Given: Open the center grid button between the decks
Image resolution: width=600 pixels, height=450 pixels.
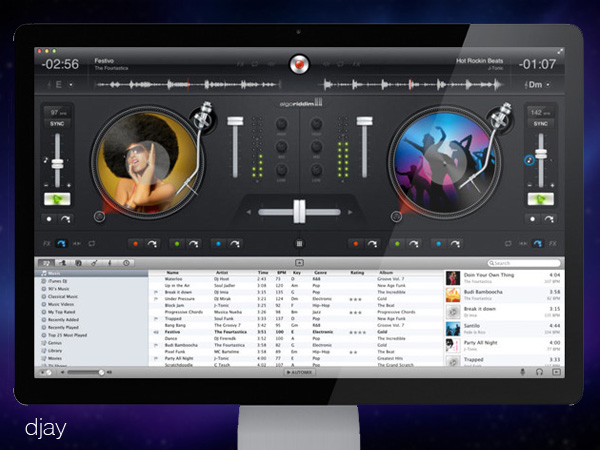Looking at the screenshot, I should click(x=299, y=243).
